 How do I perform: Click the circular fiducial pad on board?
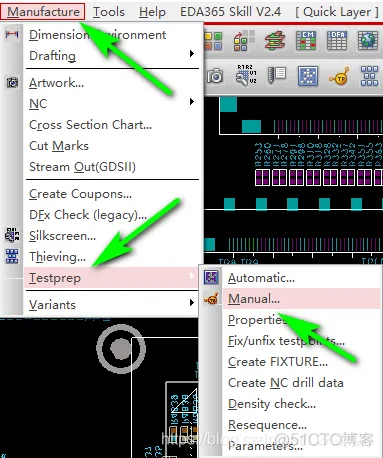tap(121, 349)
